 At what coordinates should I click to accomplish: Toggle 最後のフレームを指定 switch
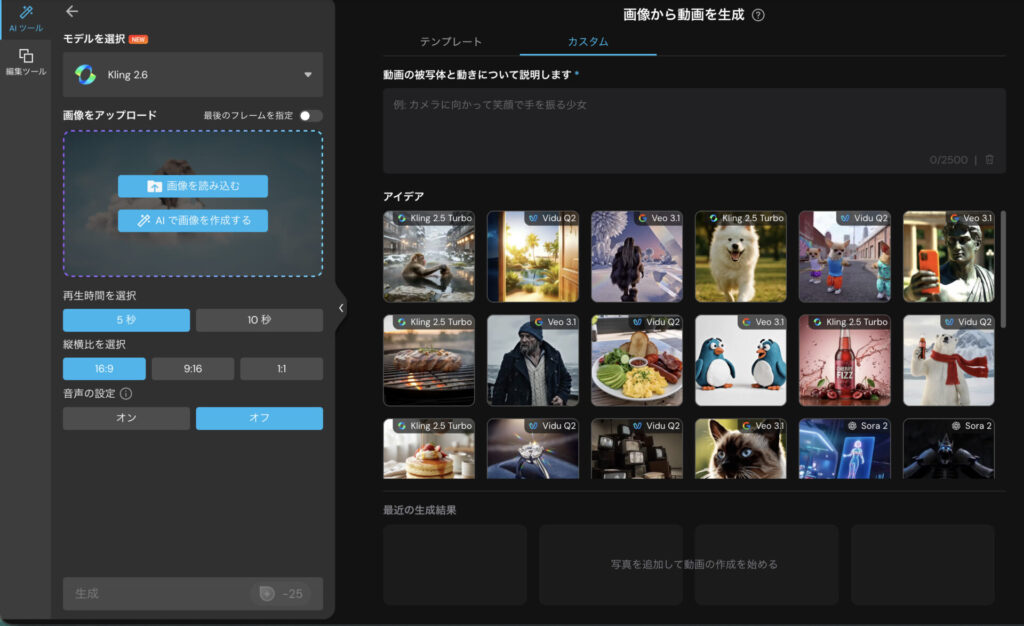click(x=310, y=116)
